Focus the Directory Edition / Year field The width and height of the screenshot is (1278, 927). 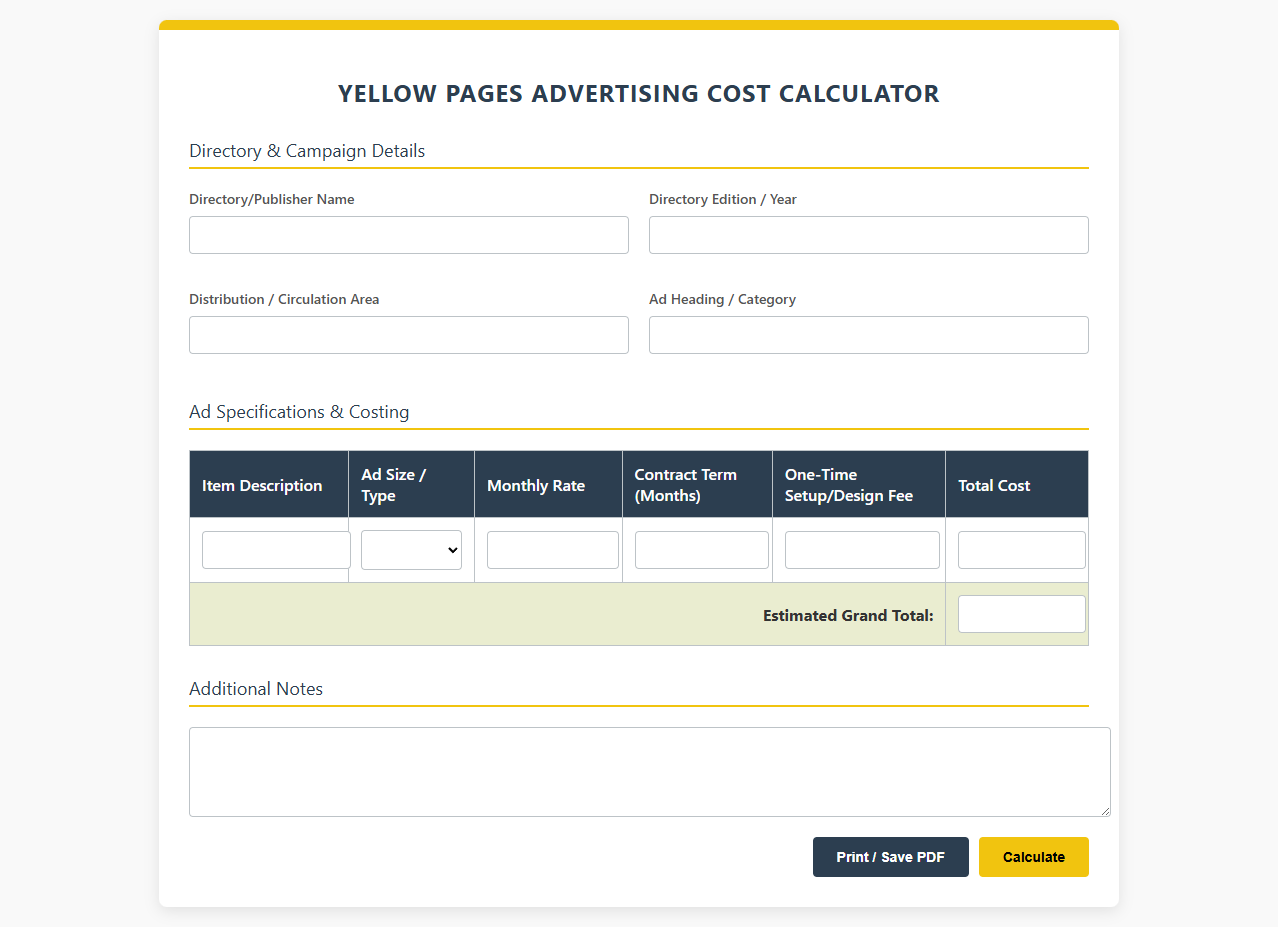click(869, 235)
